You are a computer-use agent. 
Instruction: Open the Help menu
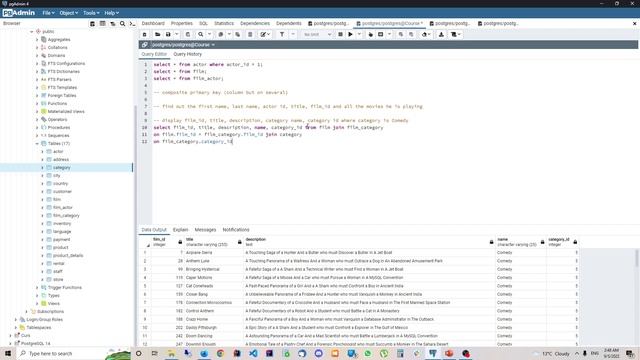[x=111, y=13]
